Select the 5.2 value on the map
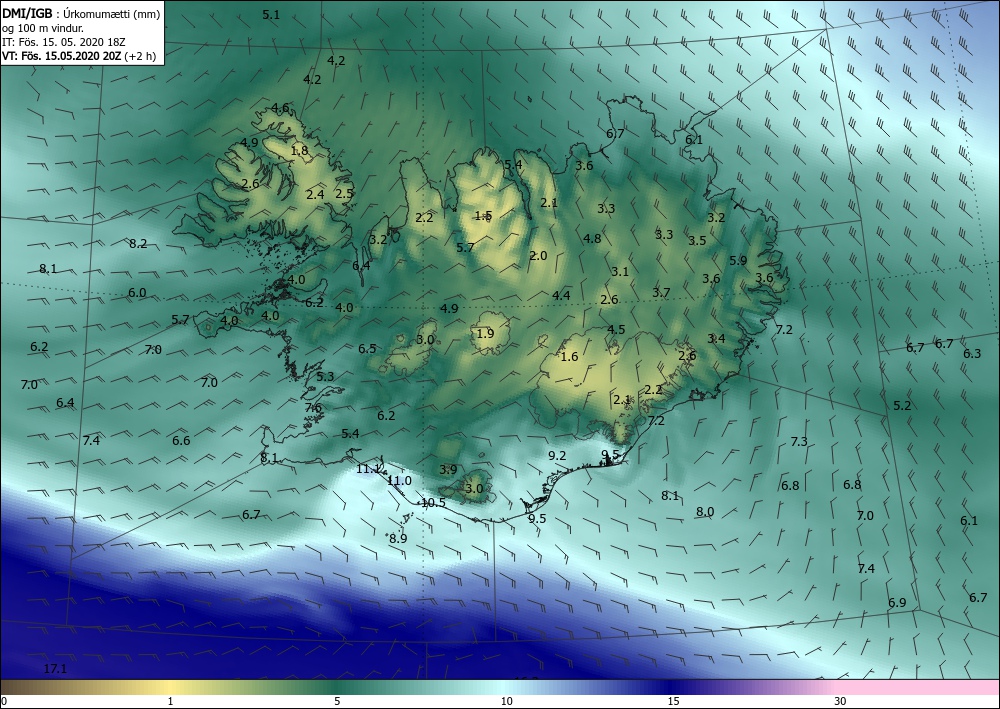This screenshot has width=1000, height=709. coord(902,405)
